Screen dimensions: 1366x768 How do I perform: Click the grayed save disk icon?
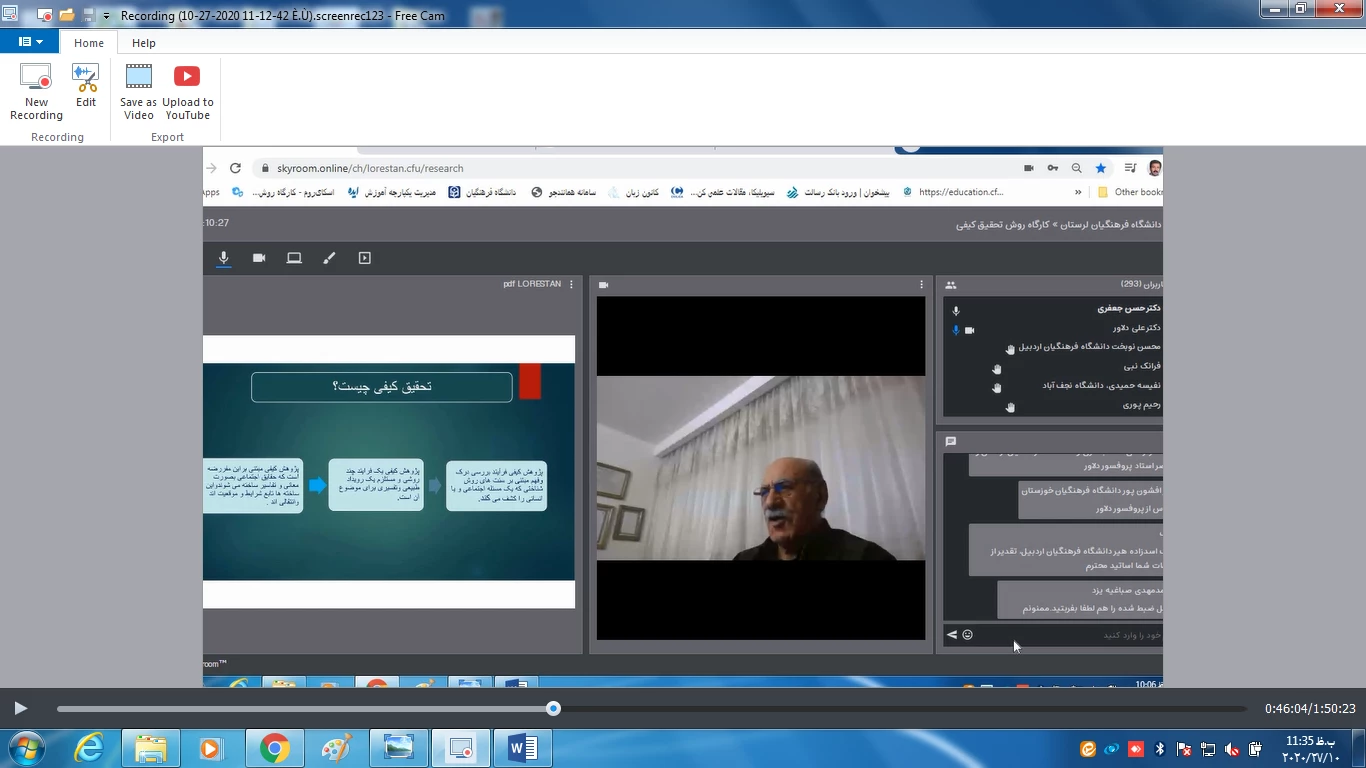point(88,15)
